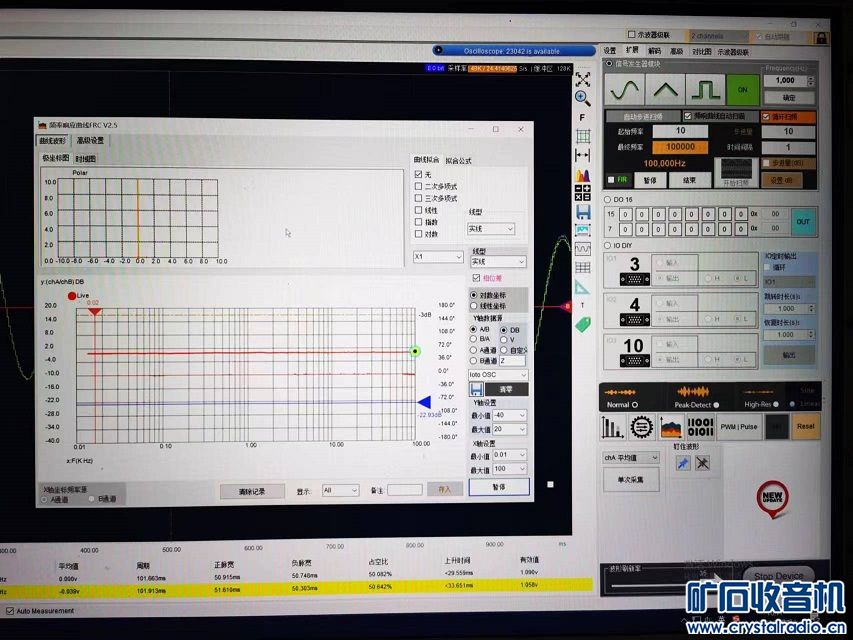The height and width of the screenshot is (640, 853).
Task: Toggle the FIR checkbox
Action: 611,180
